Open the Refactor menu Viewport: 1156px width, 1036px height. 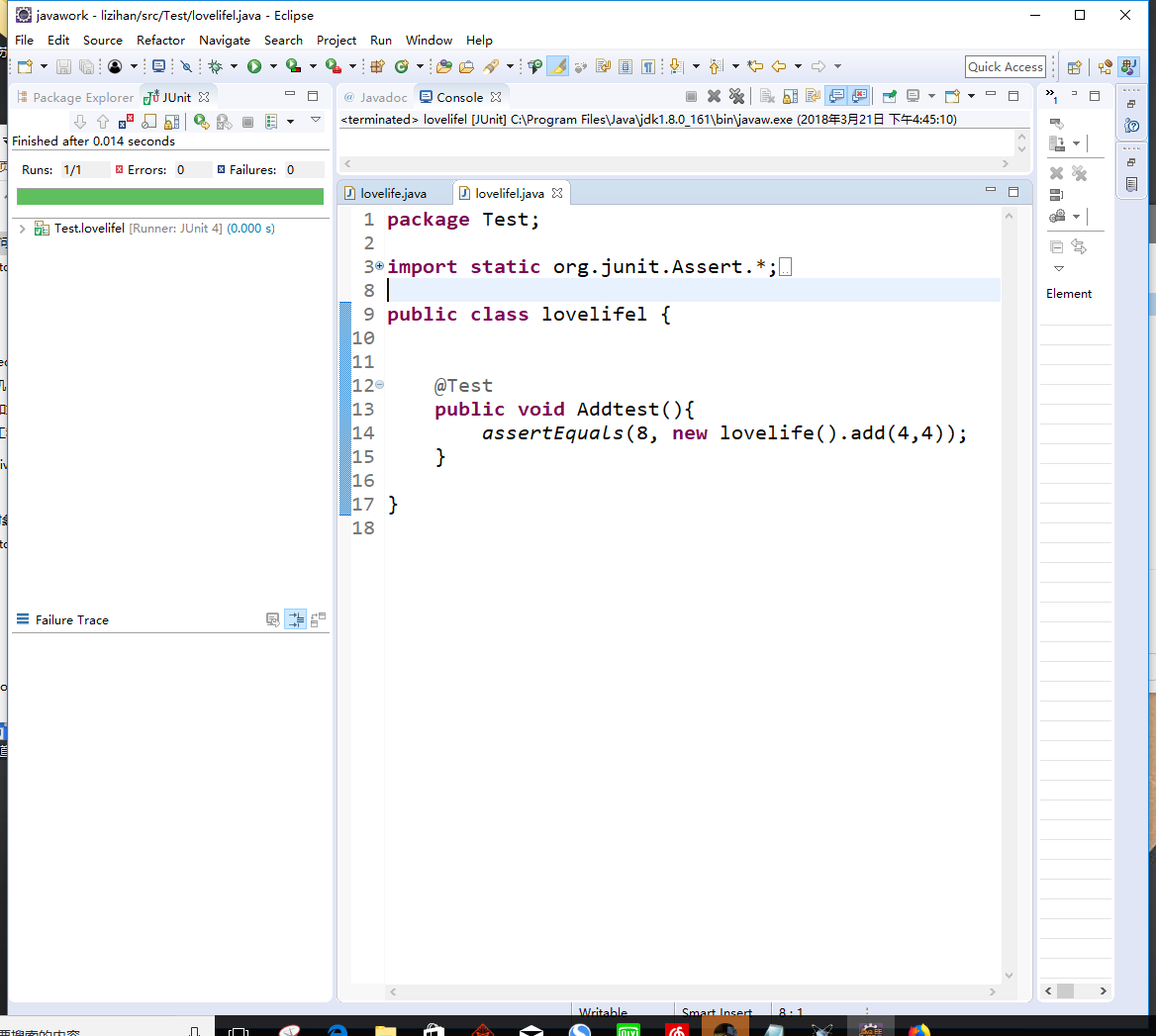pyautogui.click(x=160, y=40)
